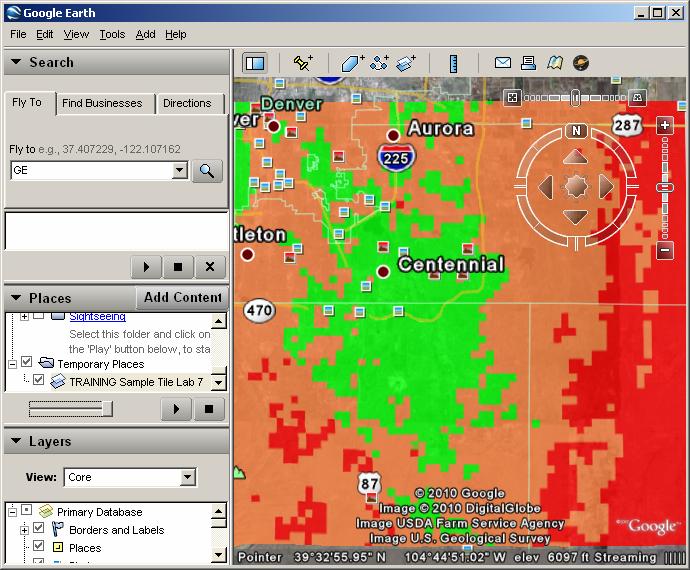Viewport: 690px width, 570px height.
Task: Click the Aurora city marker dot
Action: click(393, 135)
